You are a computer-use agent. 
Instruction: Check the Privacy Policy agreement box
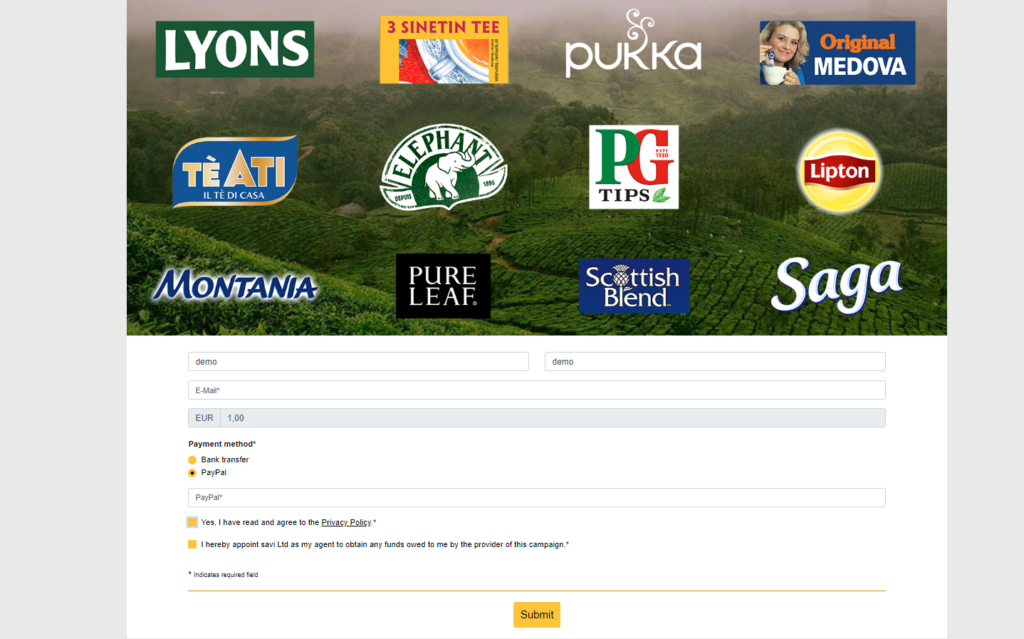[192, 522]
